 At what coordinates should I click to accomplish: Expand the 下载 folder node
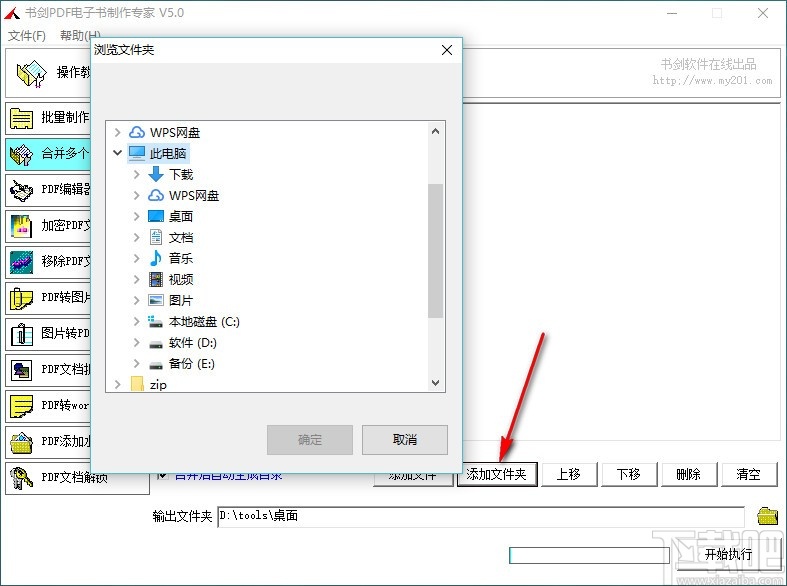click(137, 174)
